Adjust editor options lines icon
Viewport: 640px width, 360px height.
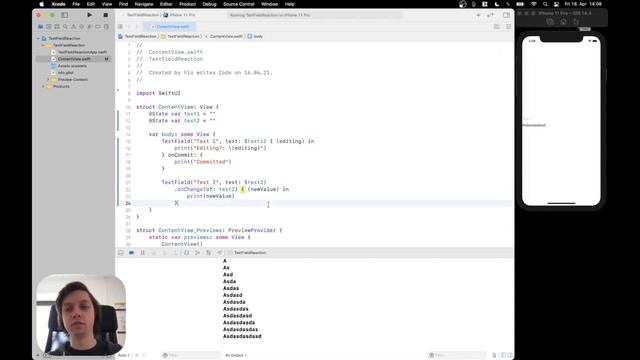[x=497, y=27]
